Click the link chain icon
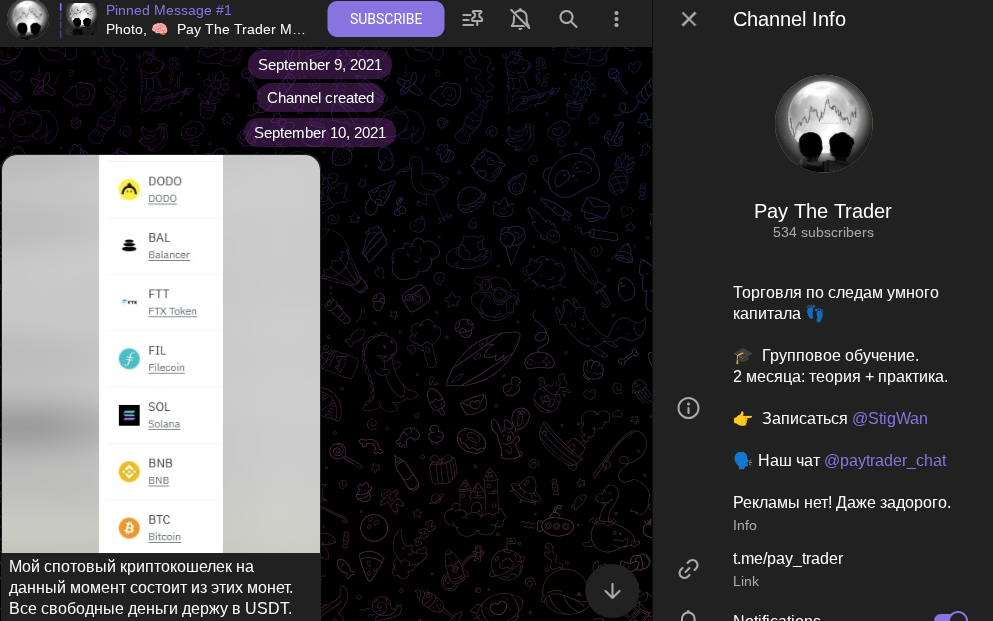Viewport: 993px width, 621px height. tap(688, 568)
